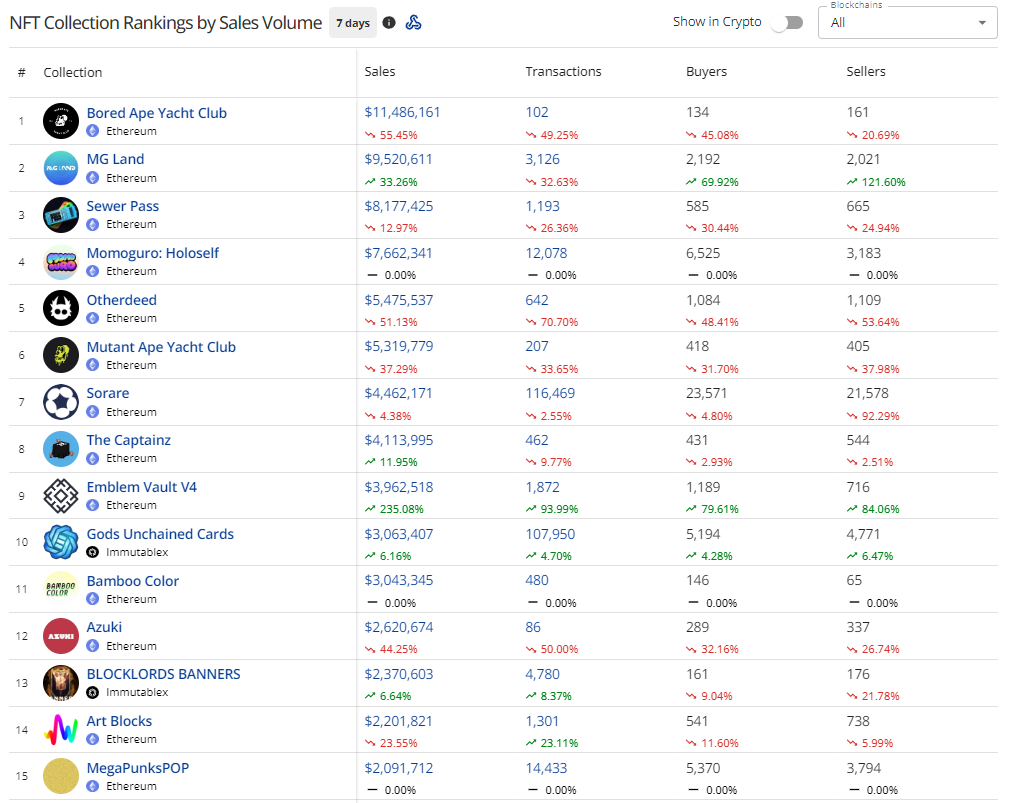
Task: Click the Gods Unchained Cards logo
Action: pyautogui.click(x=61, y=542)
